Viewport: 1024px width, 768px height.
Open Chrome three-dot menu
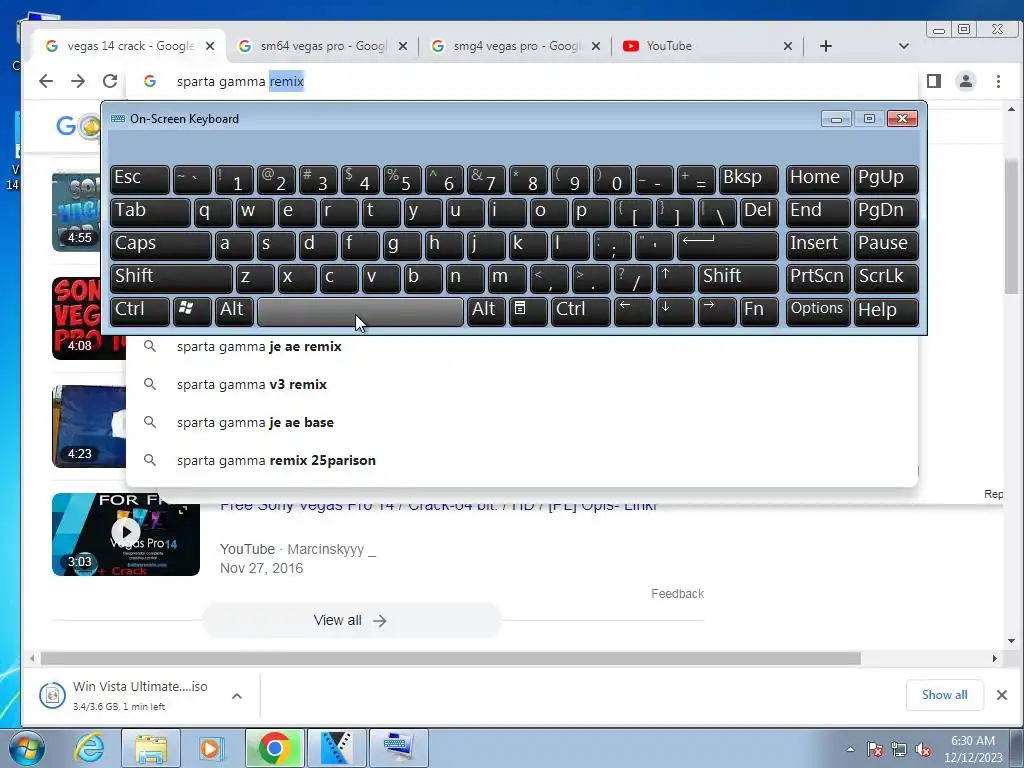click(998, 81)
